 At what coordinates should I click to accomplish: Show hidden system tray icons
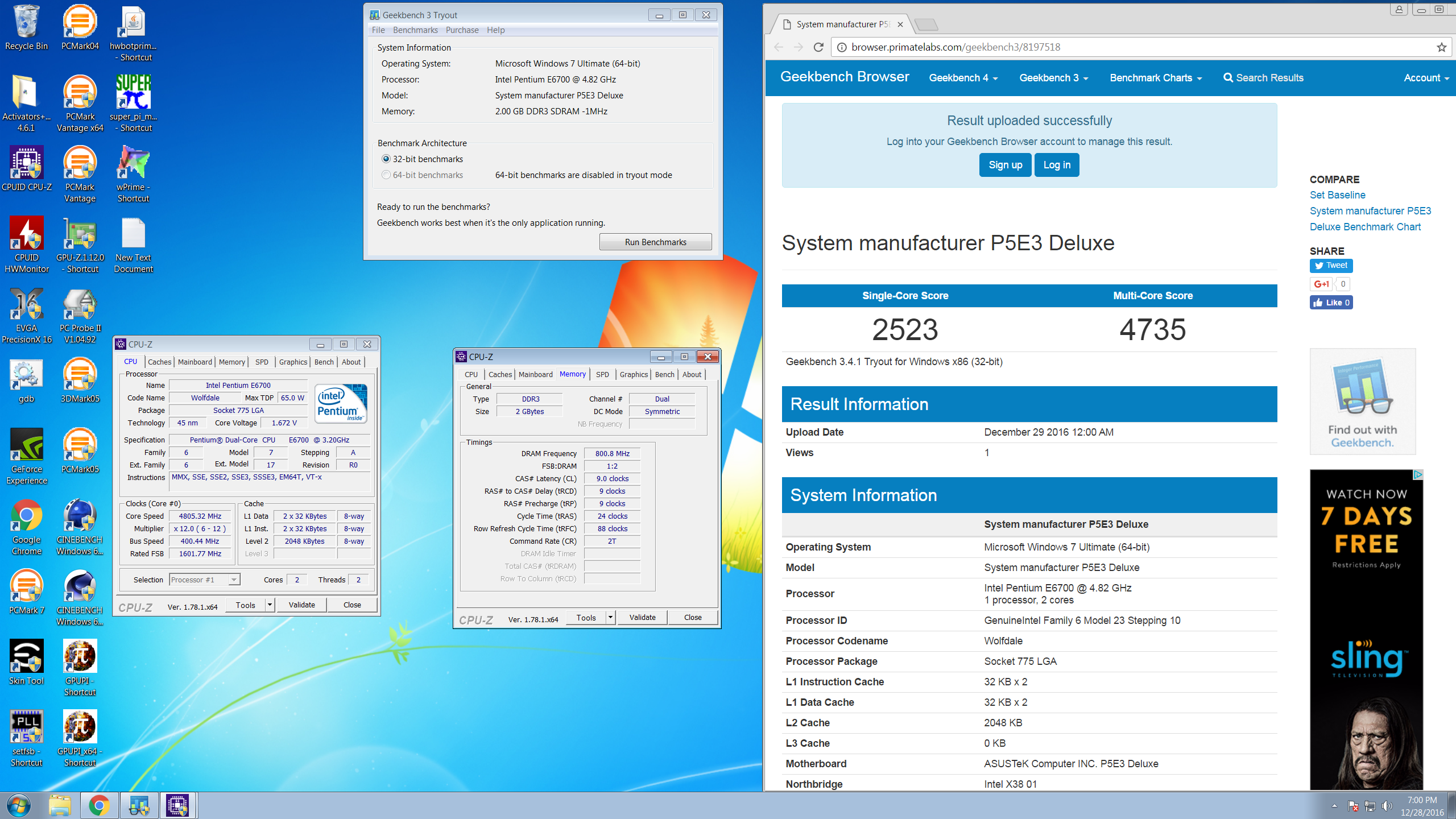[x=1334, y=806]
